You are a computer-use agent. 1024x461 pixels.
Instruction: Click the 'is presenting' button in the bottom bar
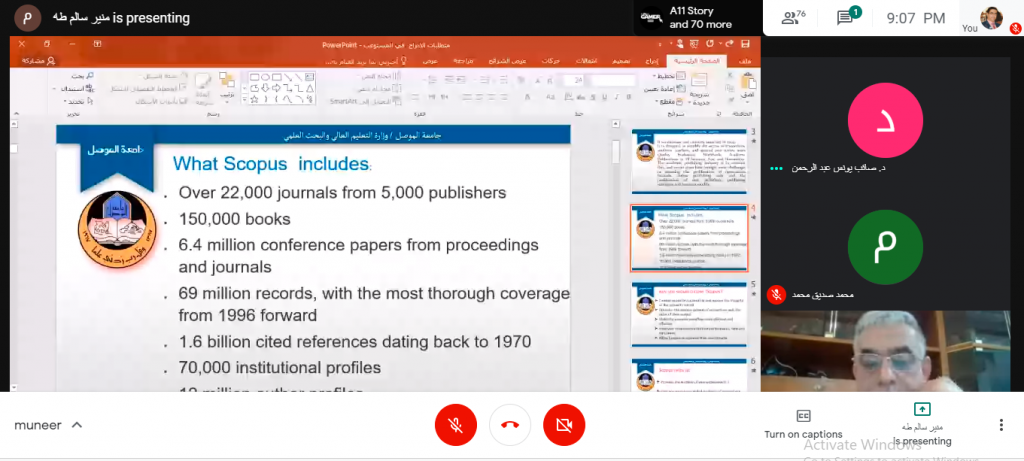coord(922,424)
